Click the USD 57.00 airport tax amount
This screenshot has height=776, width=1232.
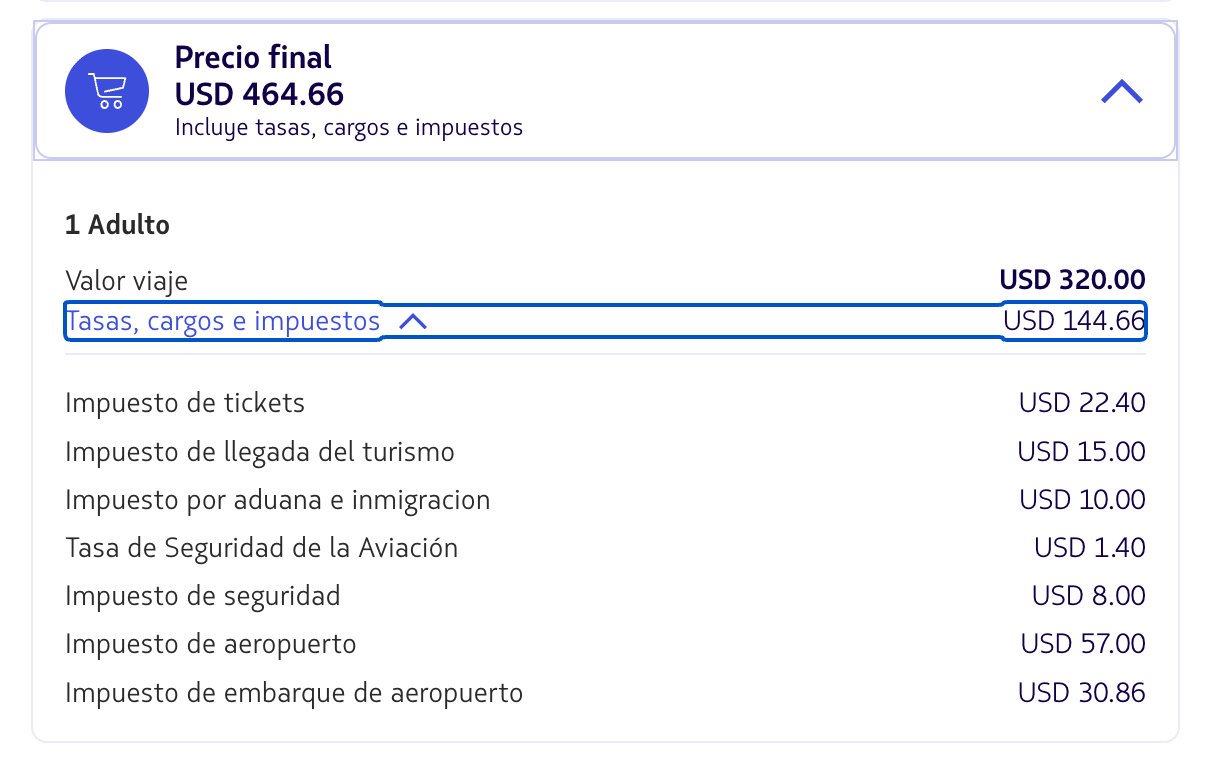[1083, 644]
